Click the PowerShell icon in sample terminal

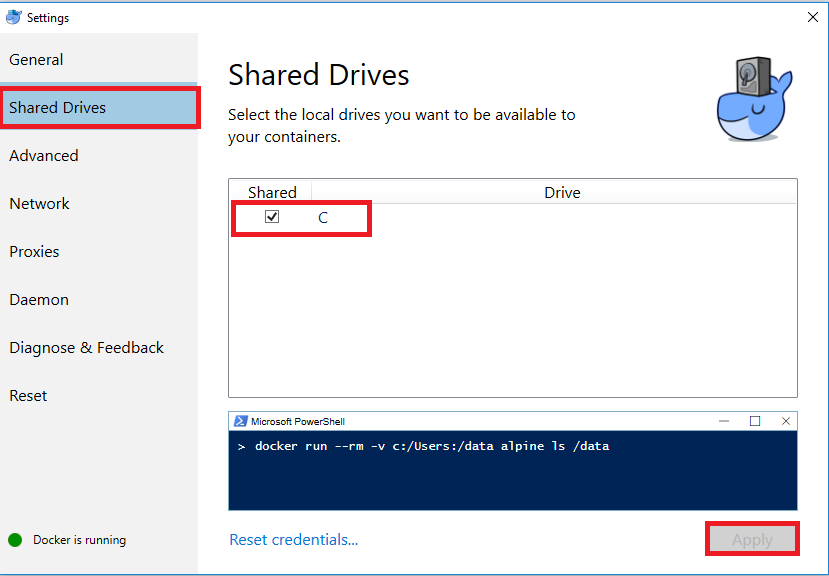241,421
